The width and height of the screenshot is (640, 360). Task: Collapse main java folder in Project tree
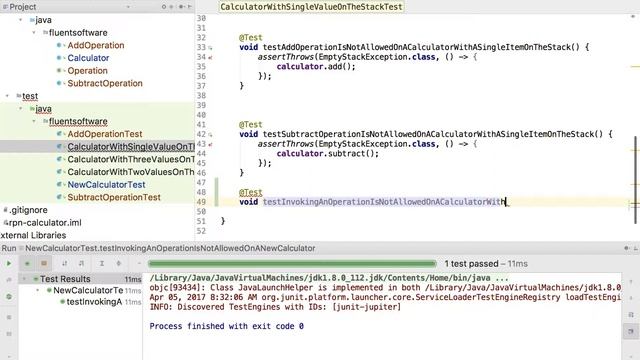20,20
